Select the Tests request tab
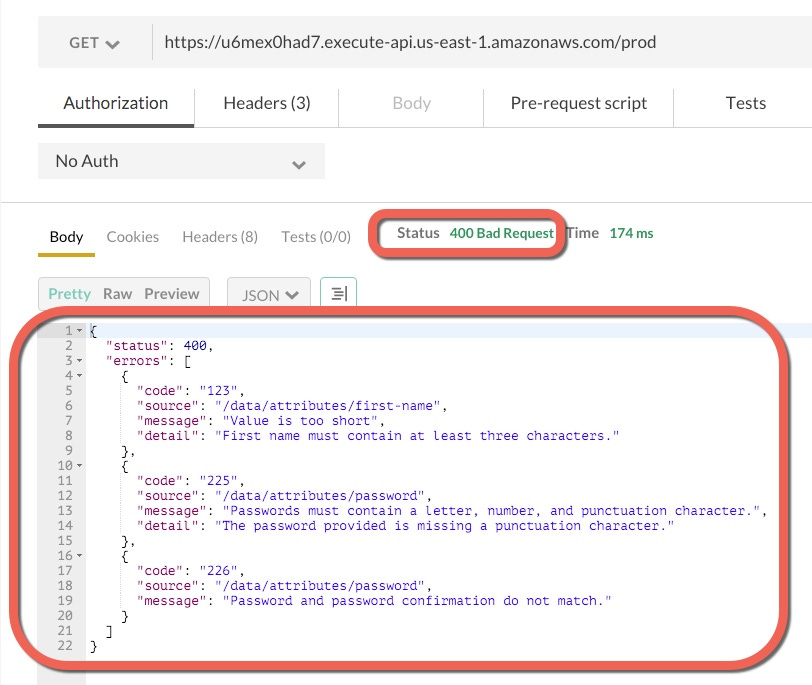Viewport: 812px width, 685px height. pos(744,103)
